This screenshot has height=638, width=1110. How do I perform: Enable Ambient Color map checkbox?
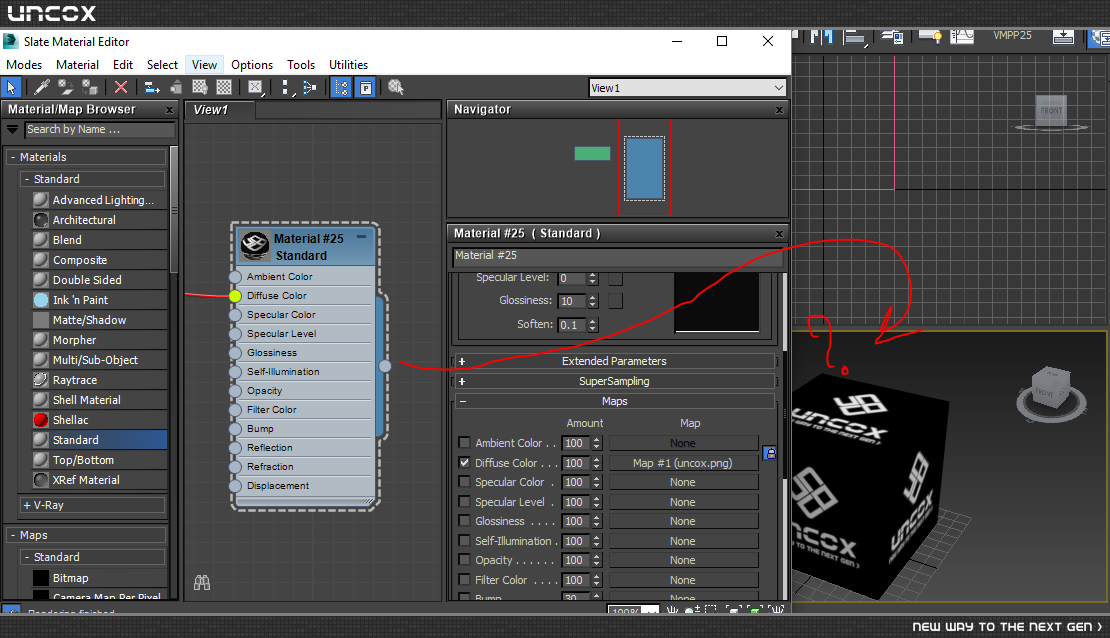[x=464, y=443]
